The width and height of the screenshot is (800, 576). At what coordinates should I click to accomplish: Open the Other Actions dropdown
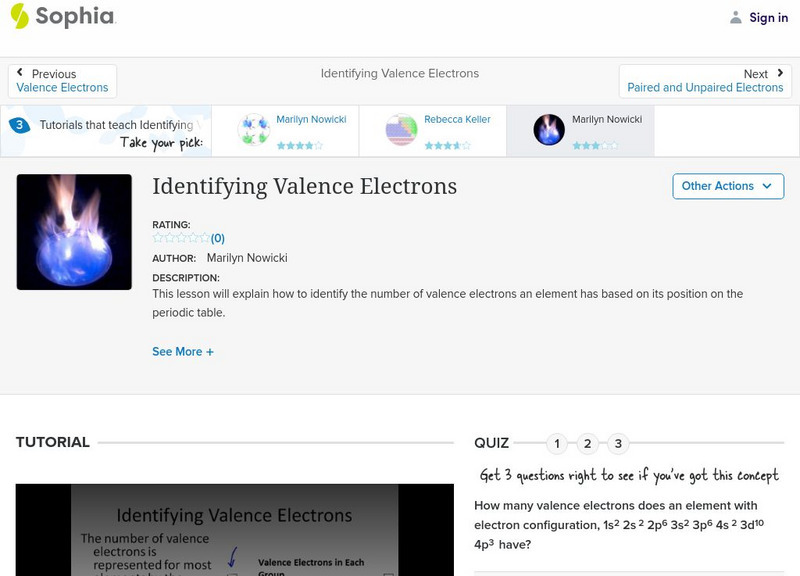pos(727,186)
